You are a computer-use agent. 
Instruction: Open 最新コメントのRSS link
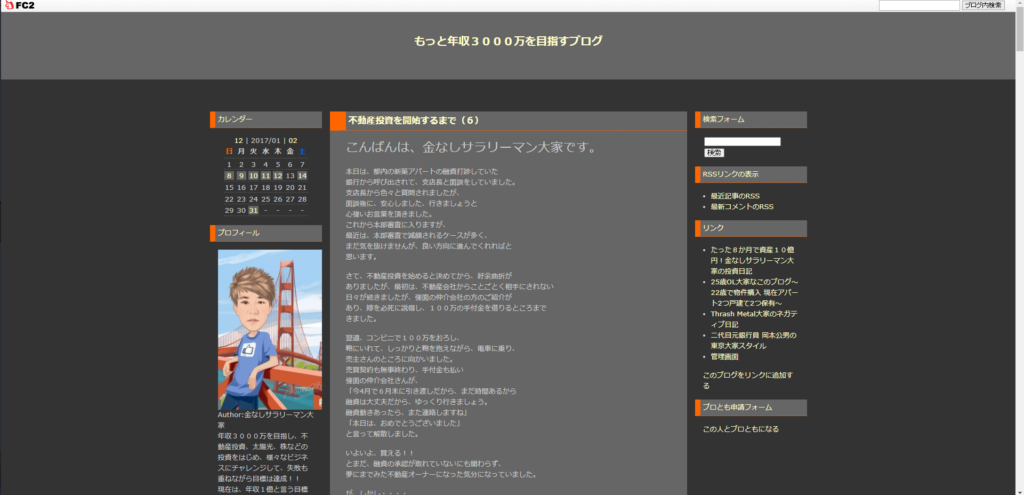coord(742,206)
